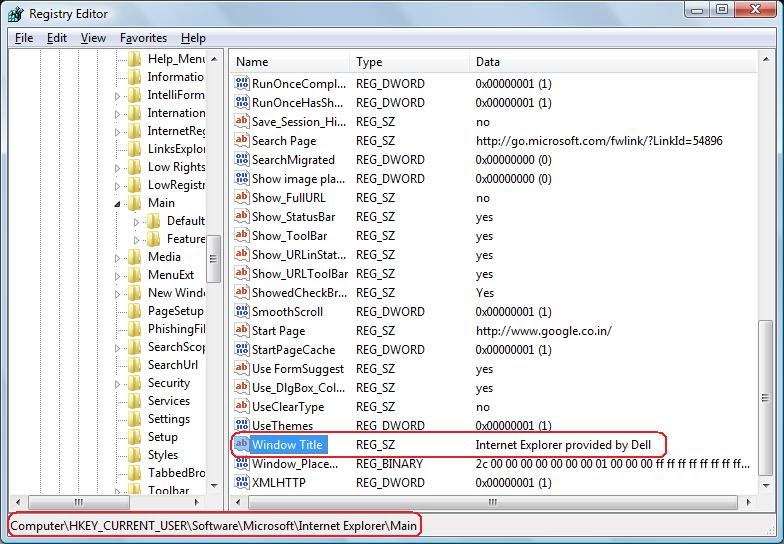The height and width of the screenshot is (544, 784).
Task: Click the status bar registry path
Action: pyautogui.click(x=214, y=526)
